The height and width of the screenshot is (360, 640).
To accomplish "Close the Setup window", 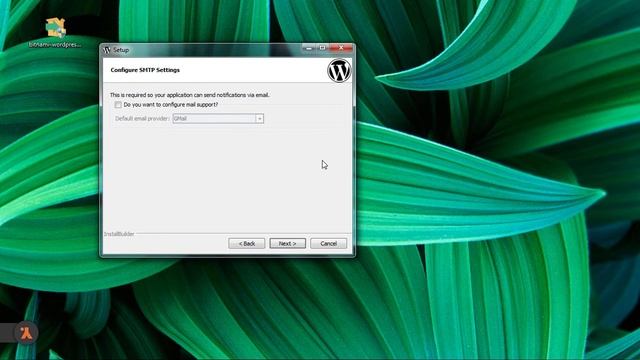I will tap(341, 48).
